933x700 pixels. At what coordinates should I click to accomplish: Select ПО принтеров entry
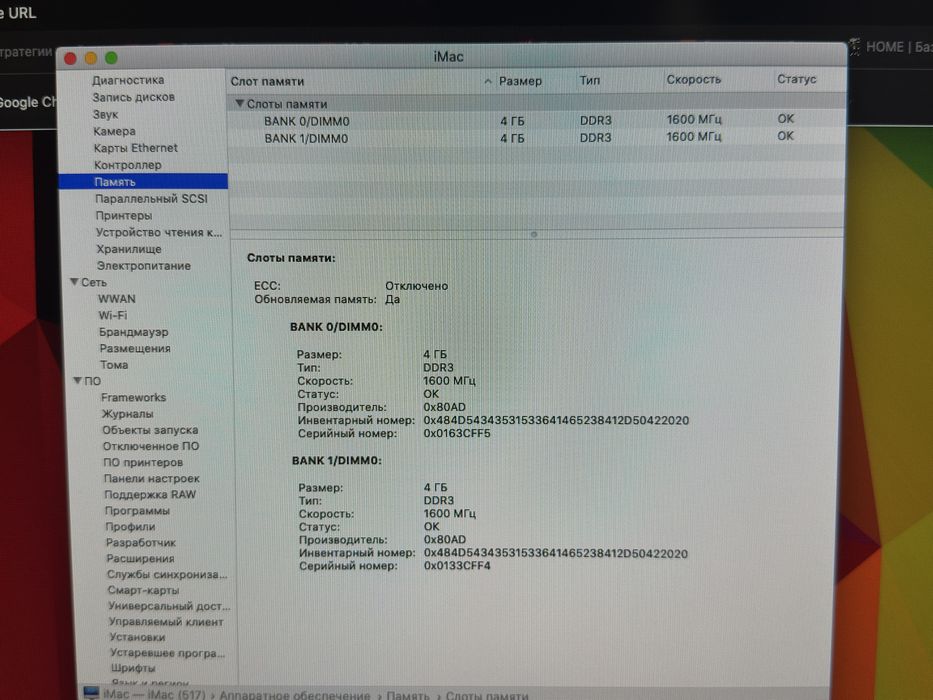point(143,462)
